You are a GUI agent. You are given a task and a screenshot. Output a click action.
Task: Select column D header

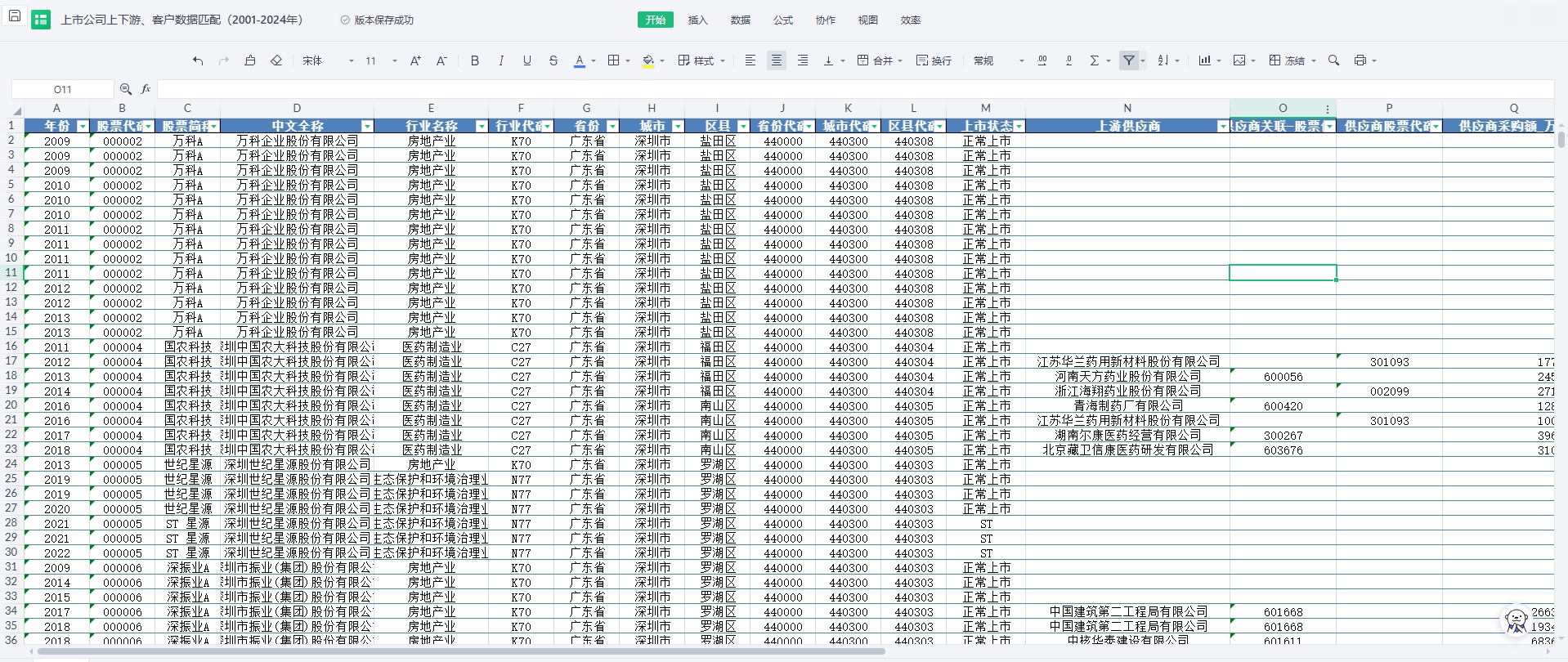click(297, 108)
